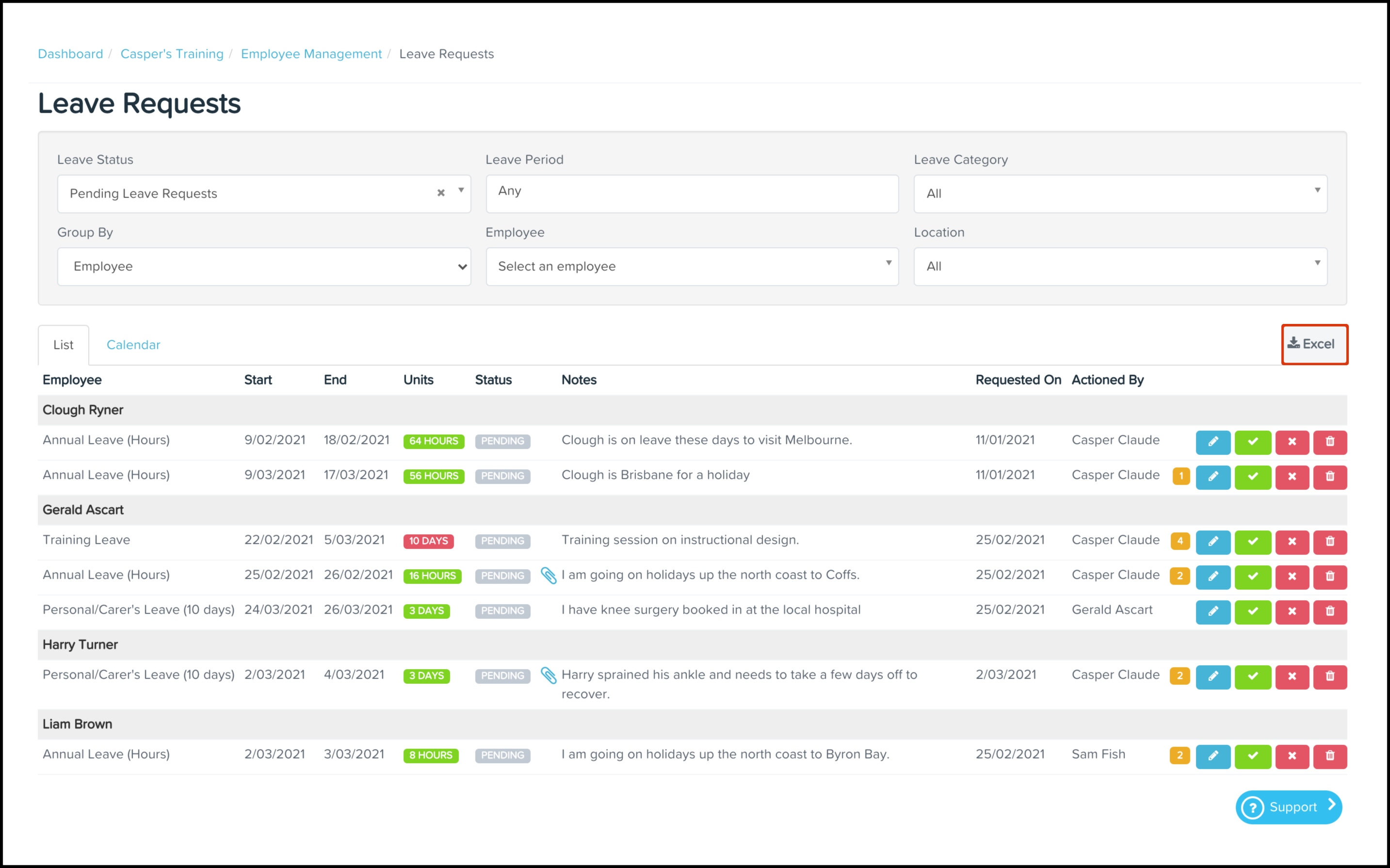Open attachment paperclip on Coffs holiday request
This screenshot has height=868, width=1390.
click(x=549, y=575)
